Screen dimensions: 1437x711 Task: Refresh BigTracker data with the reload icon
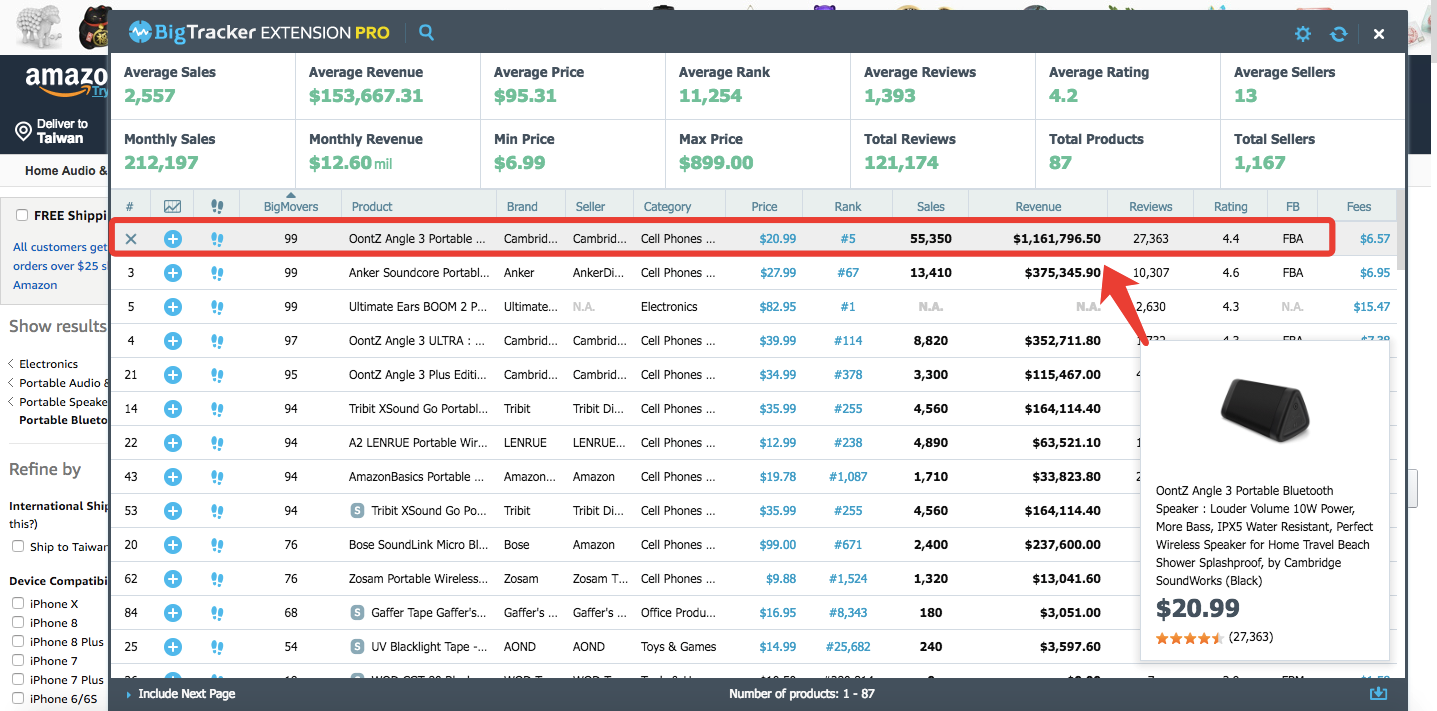coord(1339,34)
